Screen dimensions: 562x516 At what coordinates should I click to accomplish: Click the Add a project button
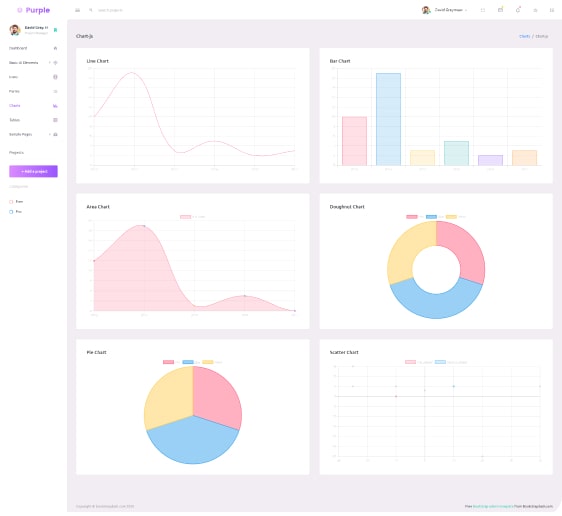point(33,171)
